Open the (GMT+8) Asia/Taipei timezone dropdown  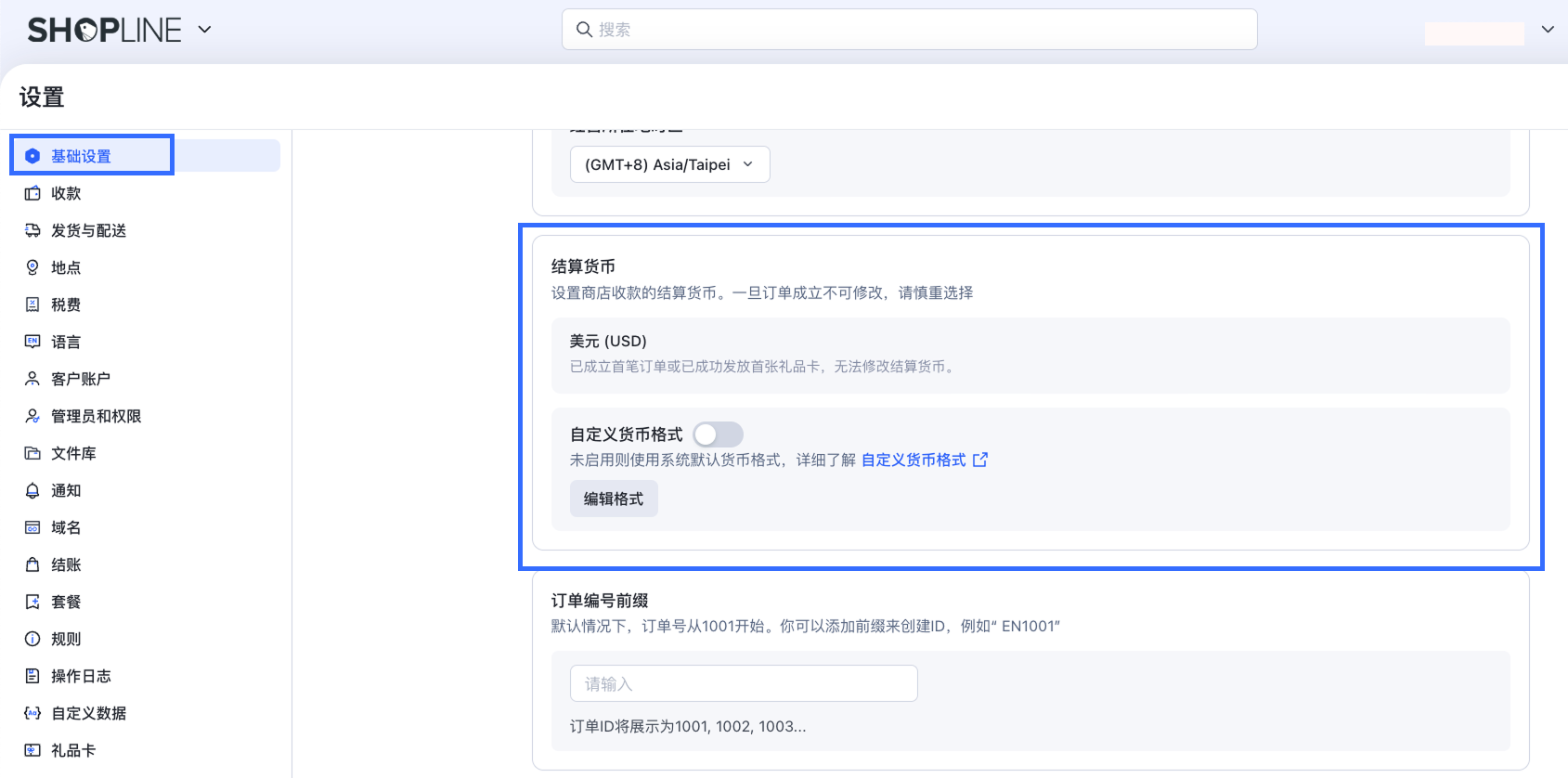click(669, 164)
